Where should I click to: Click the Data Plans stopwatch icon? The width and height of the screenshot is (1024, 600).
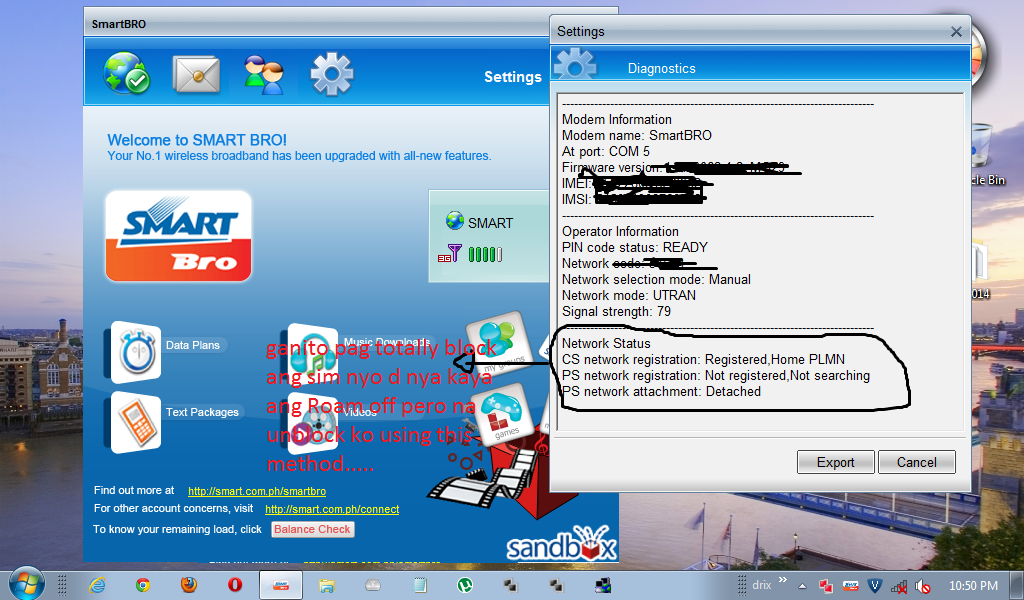click(x=135, y=351)
